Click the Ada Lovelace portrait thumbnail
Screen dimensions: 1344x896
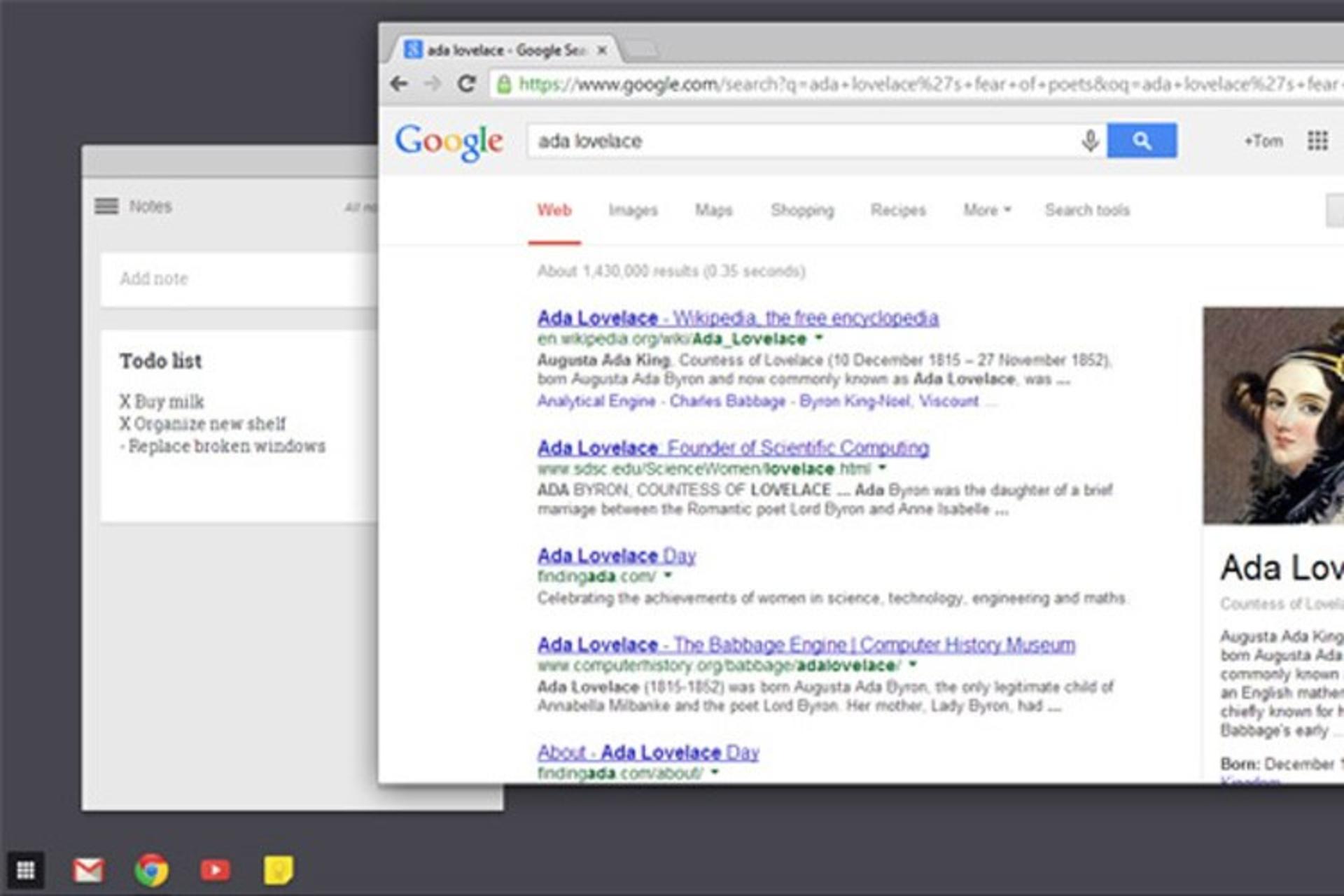pyautogui.click(x=1273, y=415)
